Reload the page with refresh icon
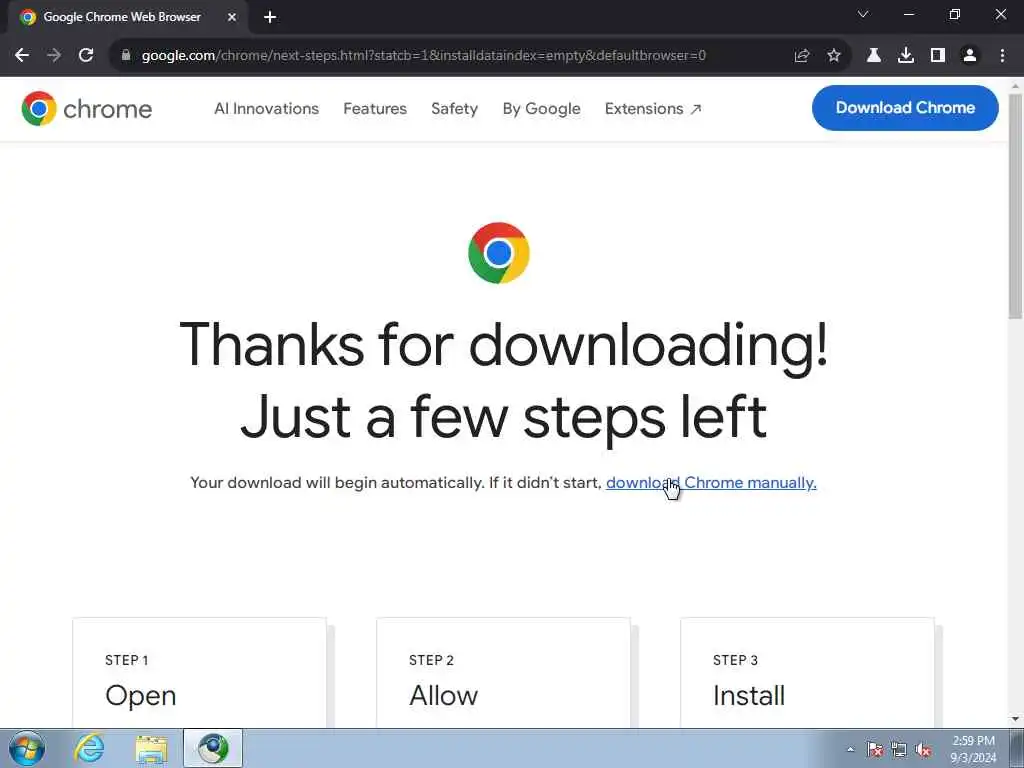The height and width of the screenshot is (768, 1024). (86, 56)
